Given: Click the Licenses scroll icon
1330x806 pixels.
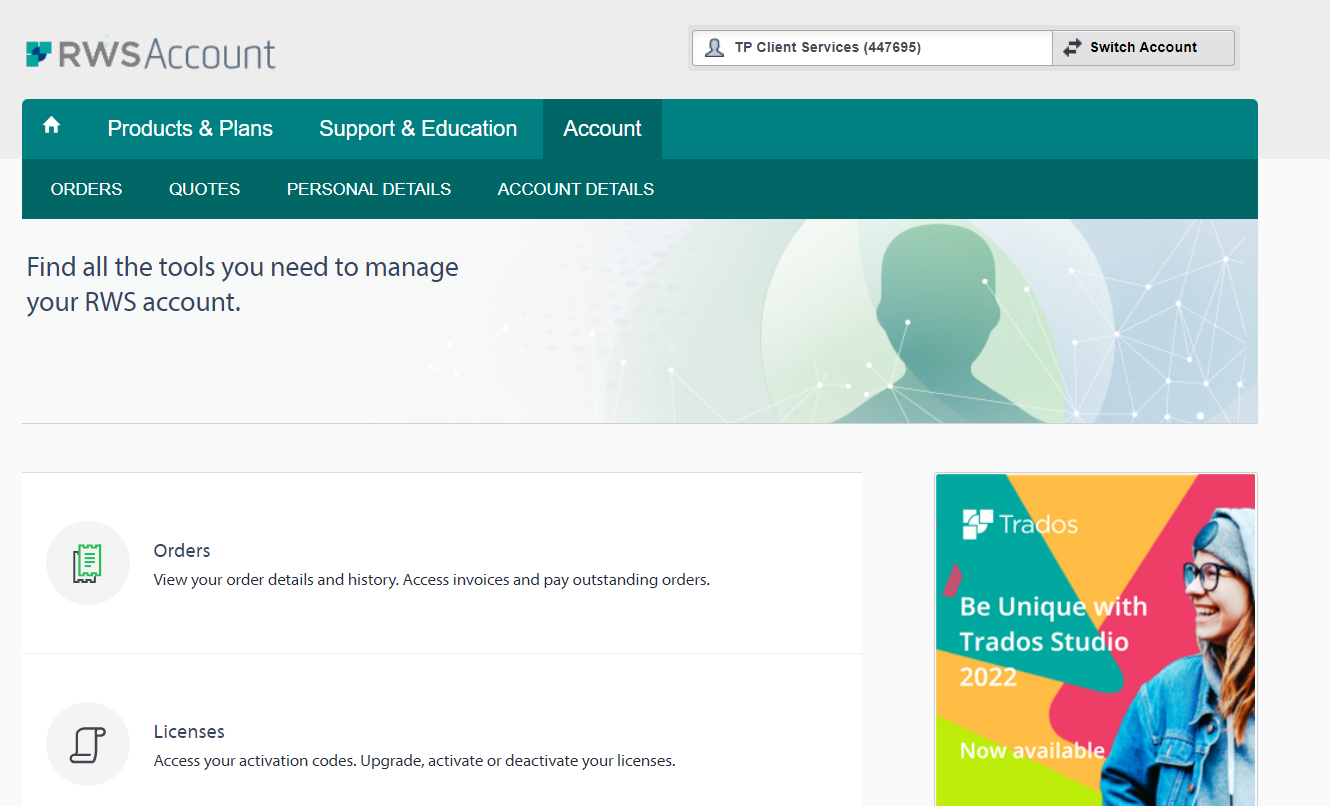Looking at the screenshot, I should [88, 744].
